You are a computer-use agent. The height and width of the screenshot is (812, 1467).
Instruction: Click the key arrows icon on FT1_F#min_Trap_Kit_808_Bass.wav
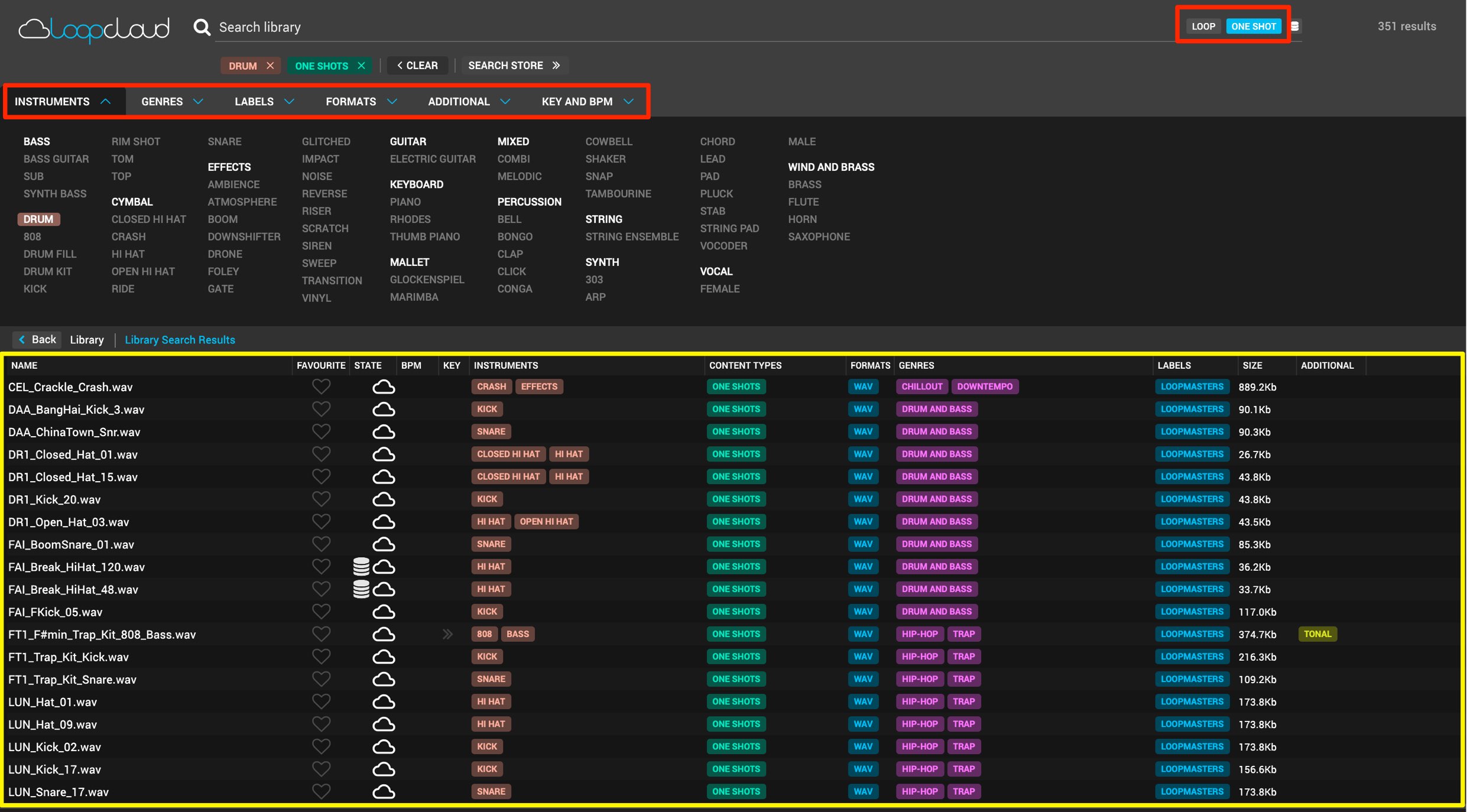(447, 634)
